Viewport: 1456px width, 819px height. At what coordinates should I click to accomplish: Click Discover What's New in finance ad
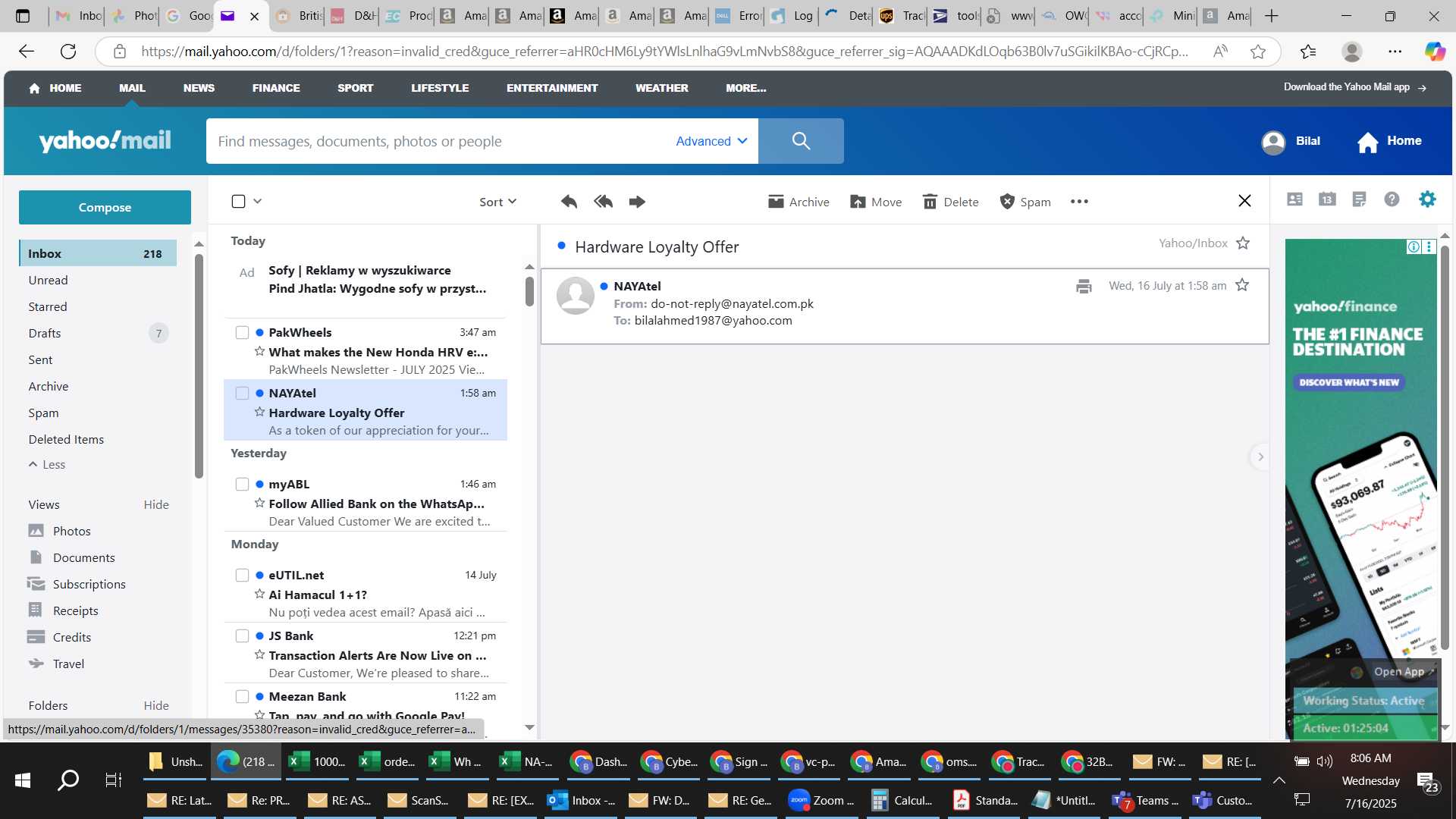(1349, 382)
